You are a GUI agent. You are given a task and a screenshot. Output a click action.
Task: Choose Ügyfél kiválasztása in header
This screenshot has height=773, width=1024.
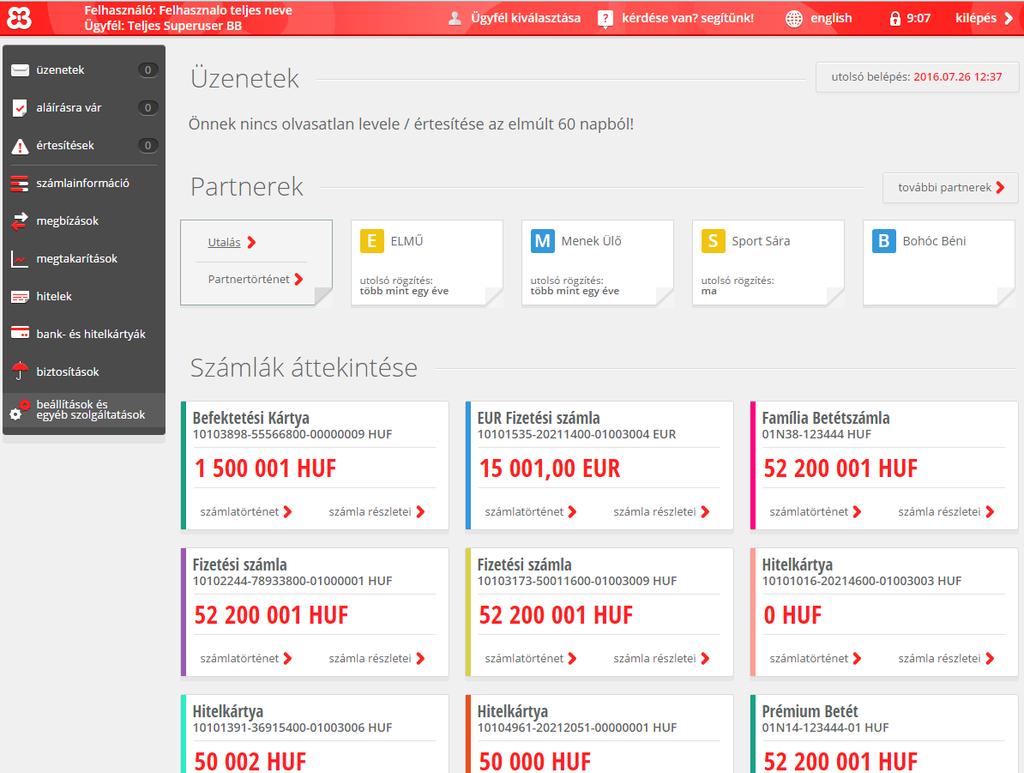pos(526,18)
